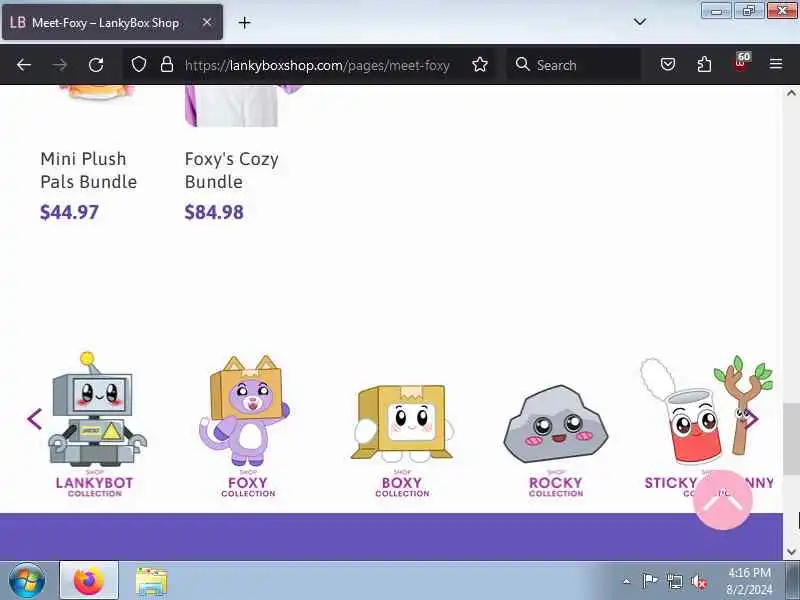Viewport: 800px width, 600px height.
Task: Open a new browser tab
Action: (244, 22)
